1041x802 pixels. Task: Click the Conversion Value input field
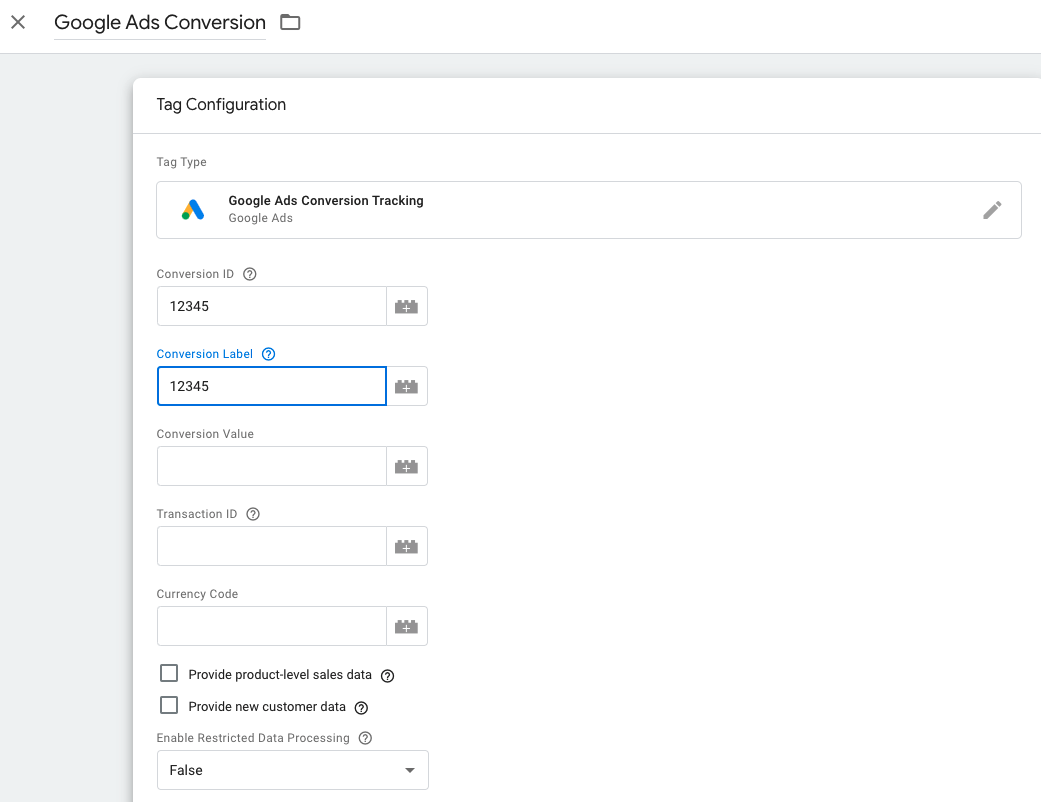pyautogui.click(x=272, y=466)
